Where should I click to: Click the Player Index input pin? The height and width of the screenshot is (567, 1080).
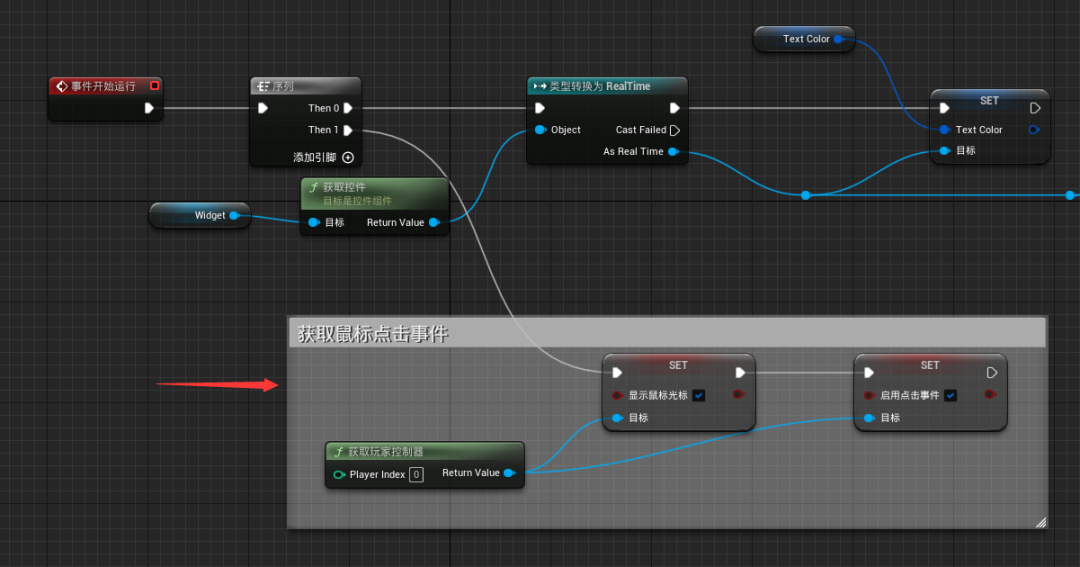click(339, 475)
